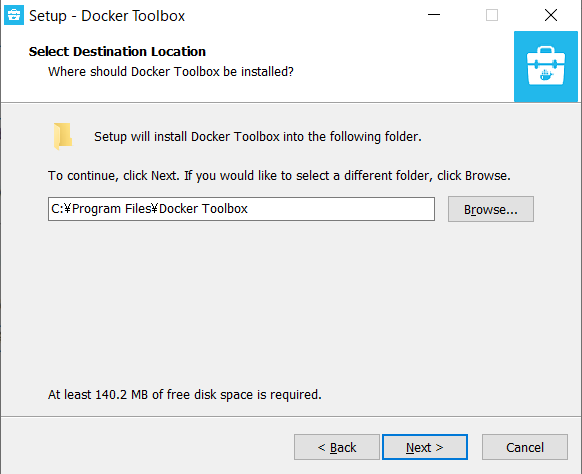Go to the previous step with Back
This screenshot has width=582, height=474.
pyautogui.click(x=337, y=447)
